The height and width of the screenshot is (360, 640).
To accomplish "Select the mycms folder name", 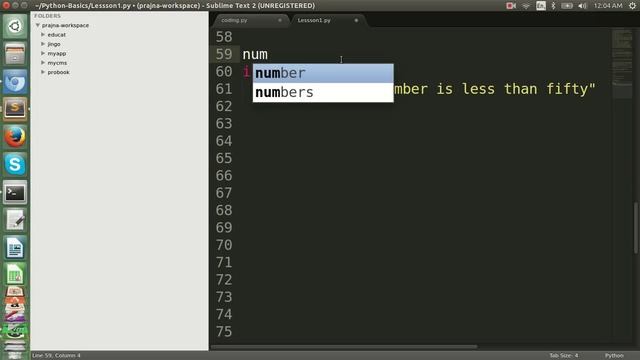I will click(x=57, y=63).
